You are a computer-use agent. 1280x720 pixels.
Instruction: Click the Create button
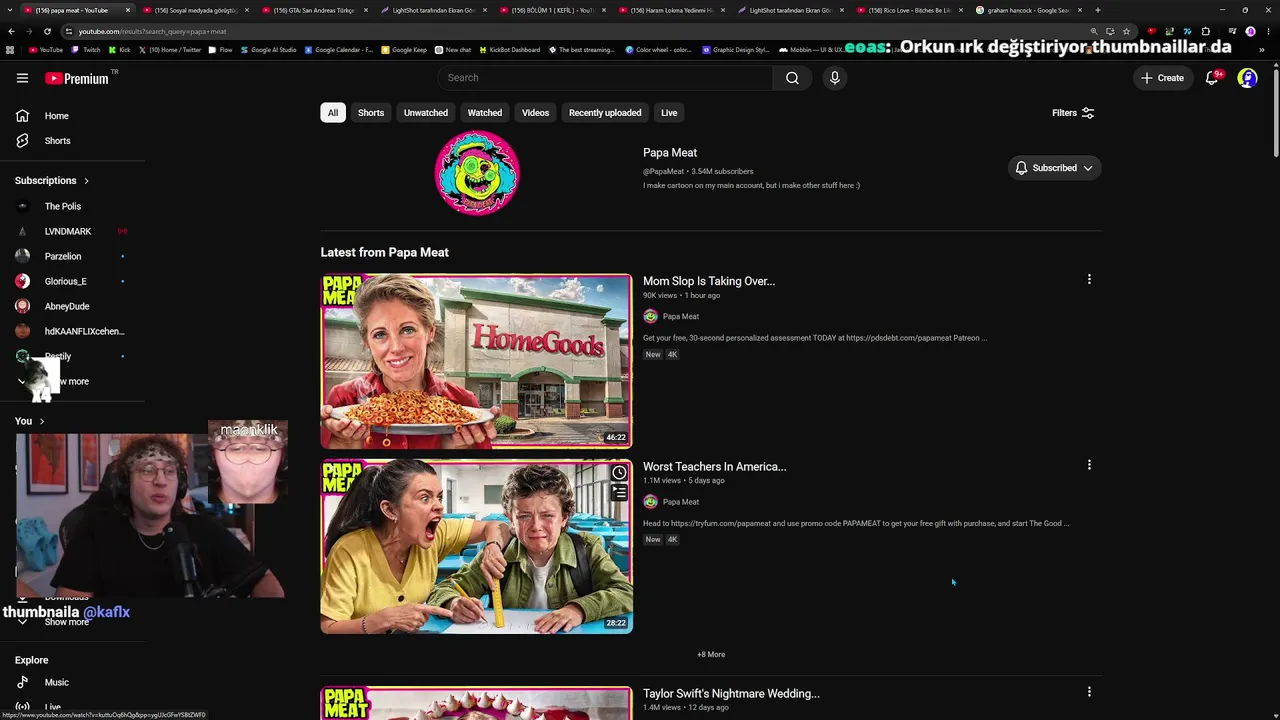click(1163, 78)
